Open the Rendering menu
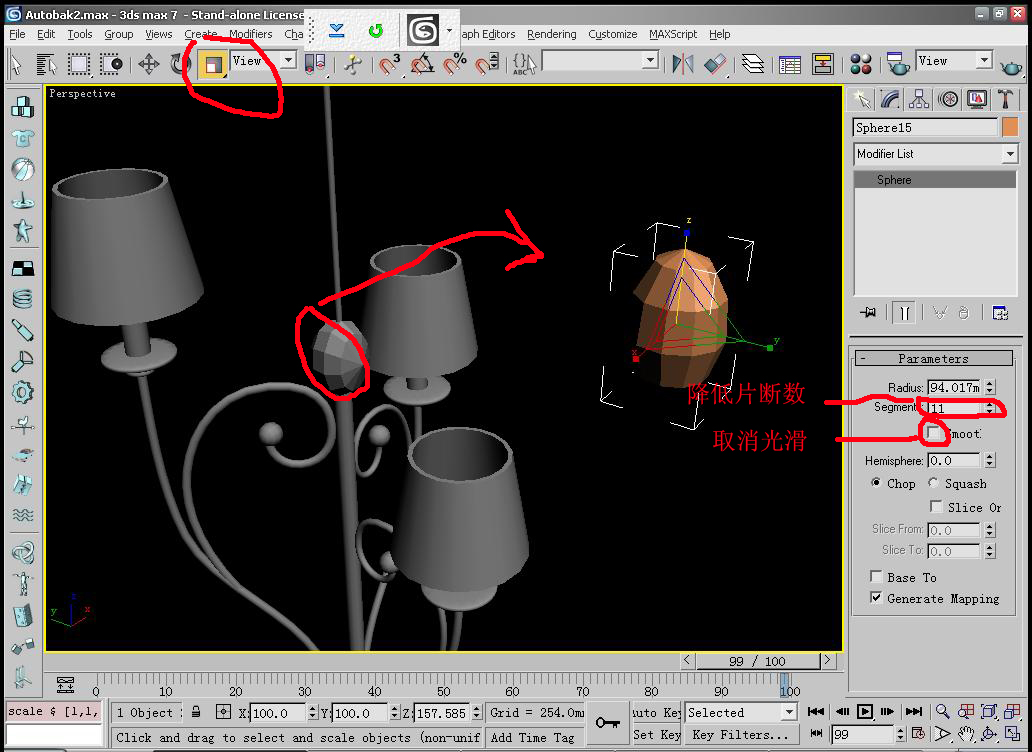 [552, 34]
